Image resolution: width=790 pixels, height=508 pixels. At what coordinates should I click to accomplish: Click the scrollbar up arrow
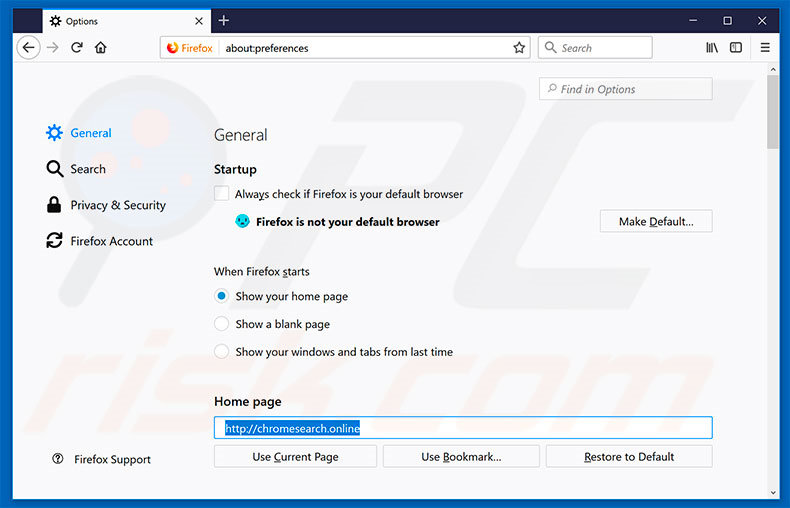pyautogui.click(x=773, y=69)
